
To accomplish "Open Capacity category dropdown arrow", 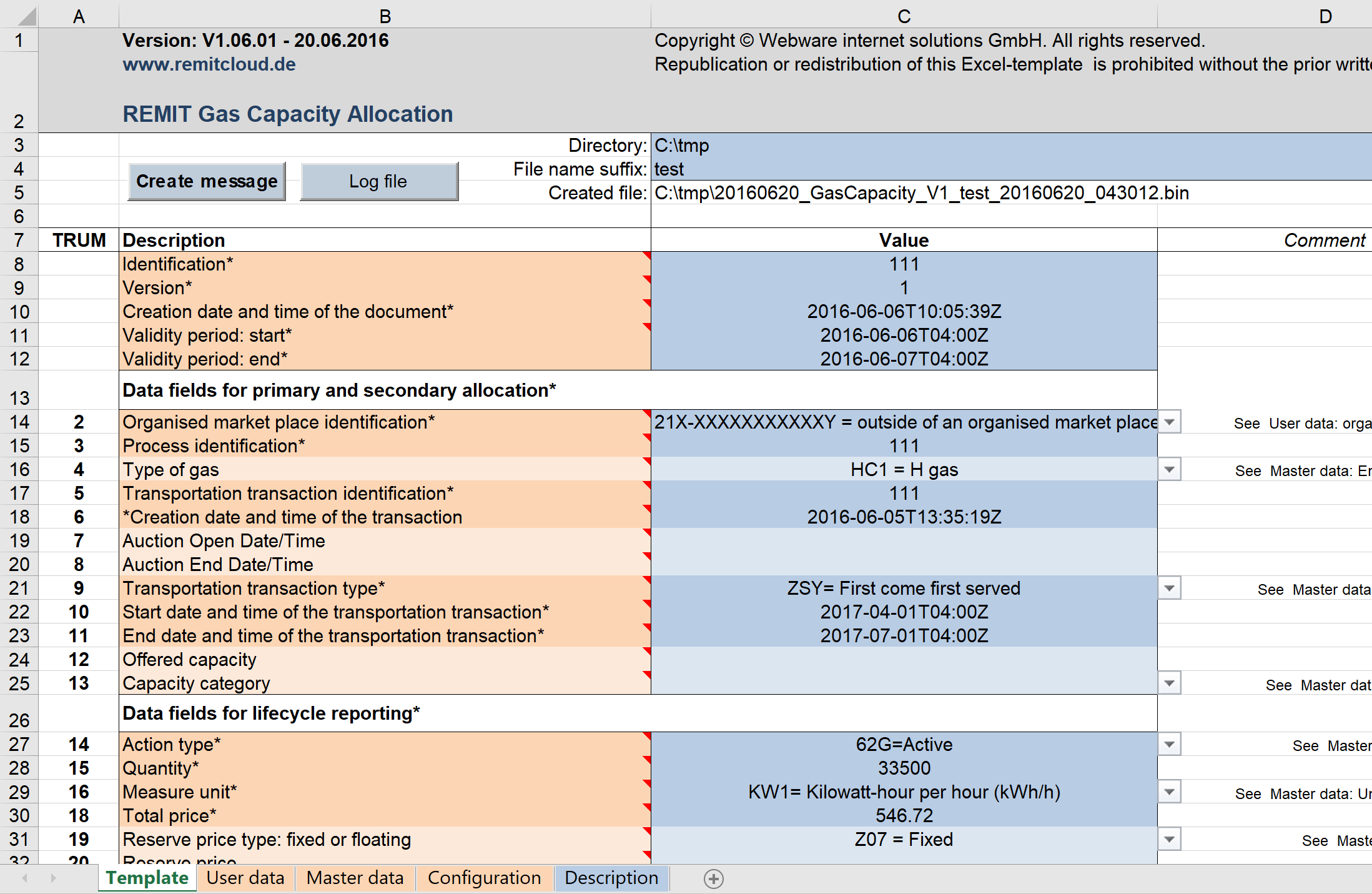I will point(1170,683).
